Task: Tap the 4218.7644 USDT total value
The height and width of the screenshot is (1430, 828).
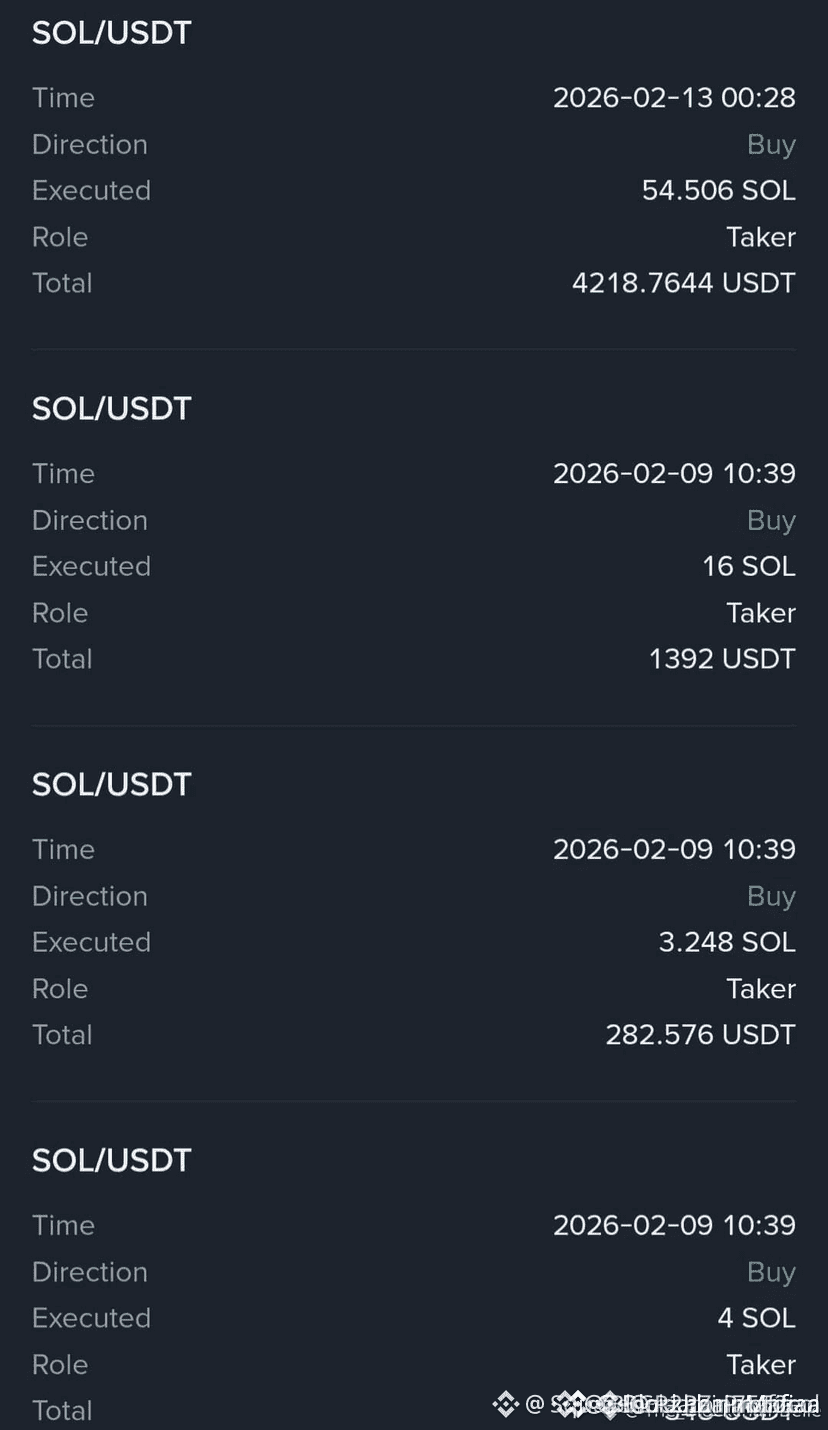Action: coord(684,283)
